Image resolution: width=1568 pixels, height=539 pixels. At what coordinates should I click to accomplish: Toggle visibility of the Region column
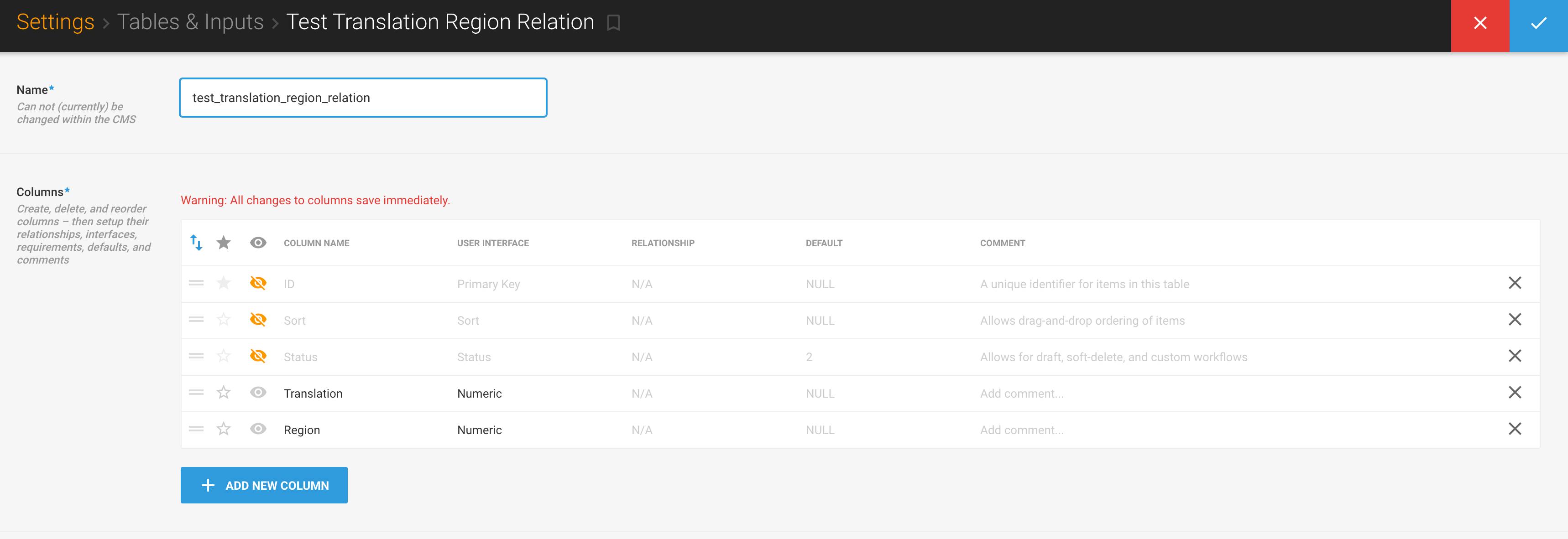258,430
